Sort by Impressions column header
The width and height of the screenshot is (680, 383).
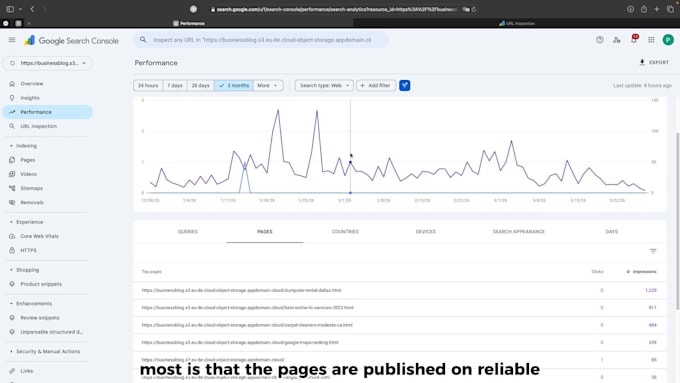click(641, 272)
